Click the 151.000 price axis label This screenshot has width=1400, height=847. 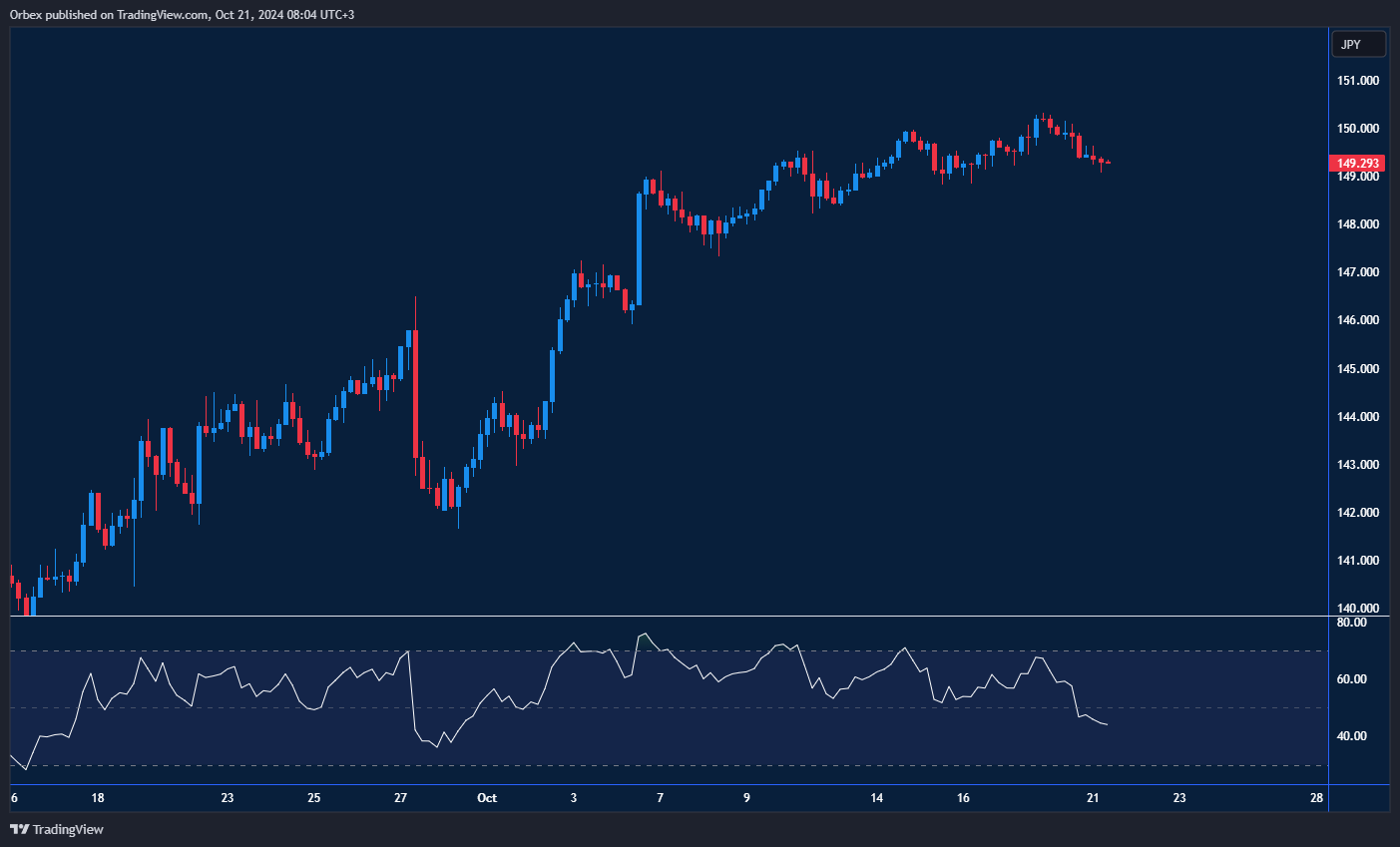tap(1358, 81)
